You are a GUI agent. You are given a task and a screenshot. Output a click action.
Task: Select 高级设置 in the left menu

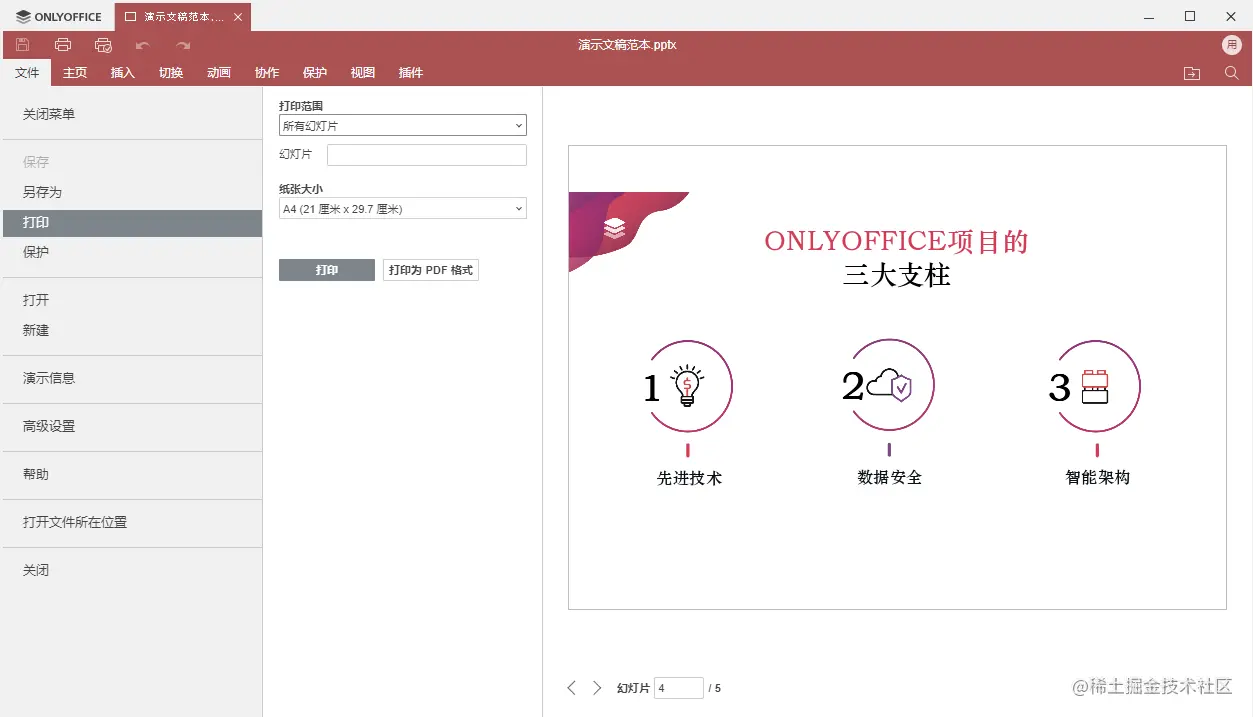pos(49,426)
